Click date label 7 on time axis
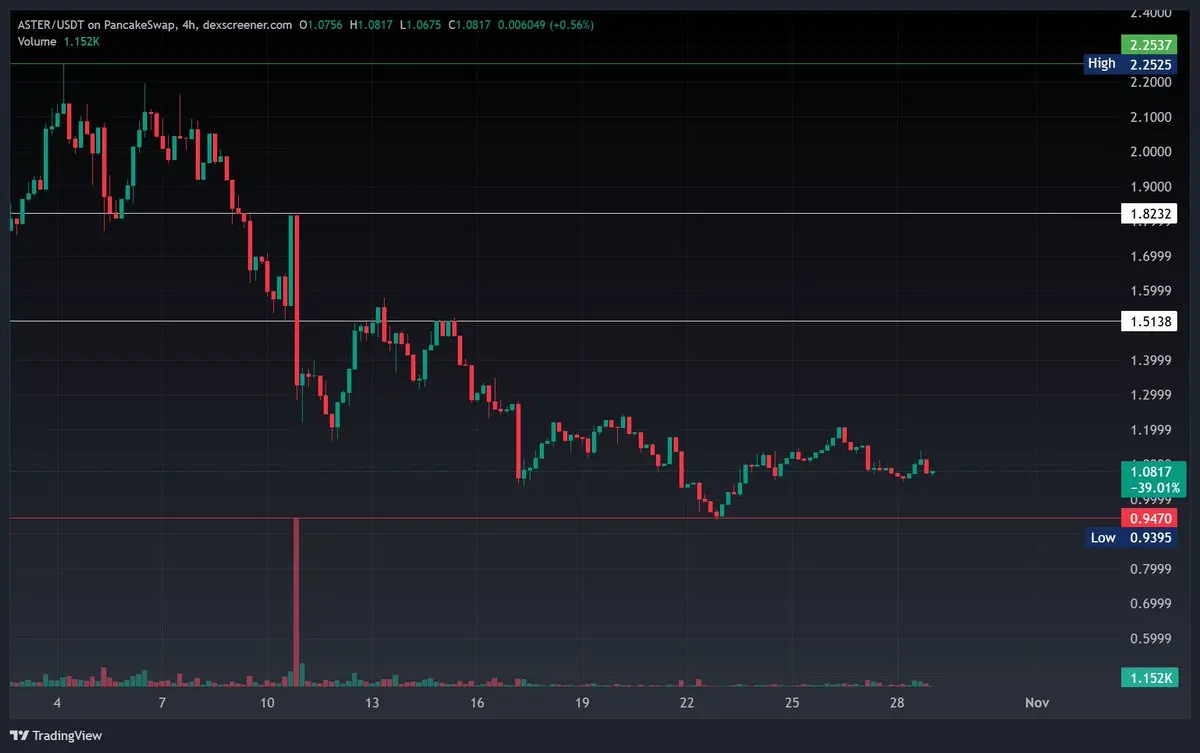 click(x=162, y=703)
